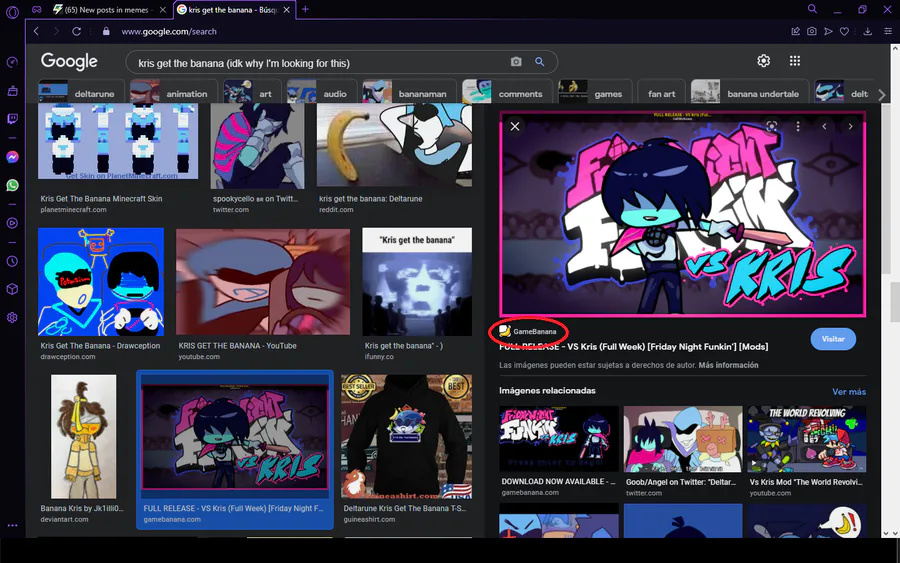This screenshot has width=900, height=563.
Task: Open the downloads toolbar icon
Action: [x=868, y=32]
